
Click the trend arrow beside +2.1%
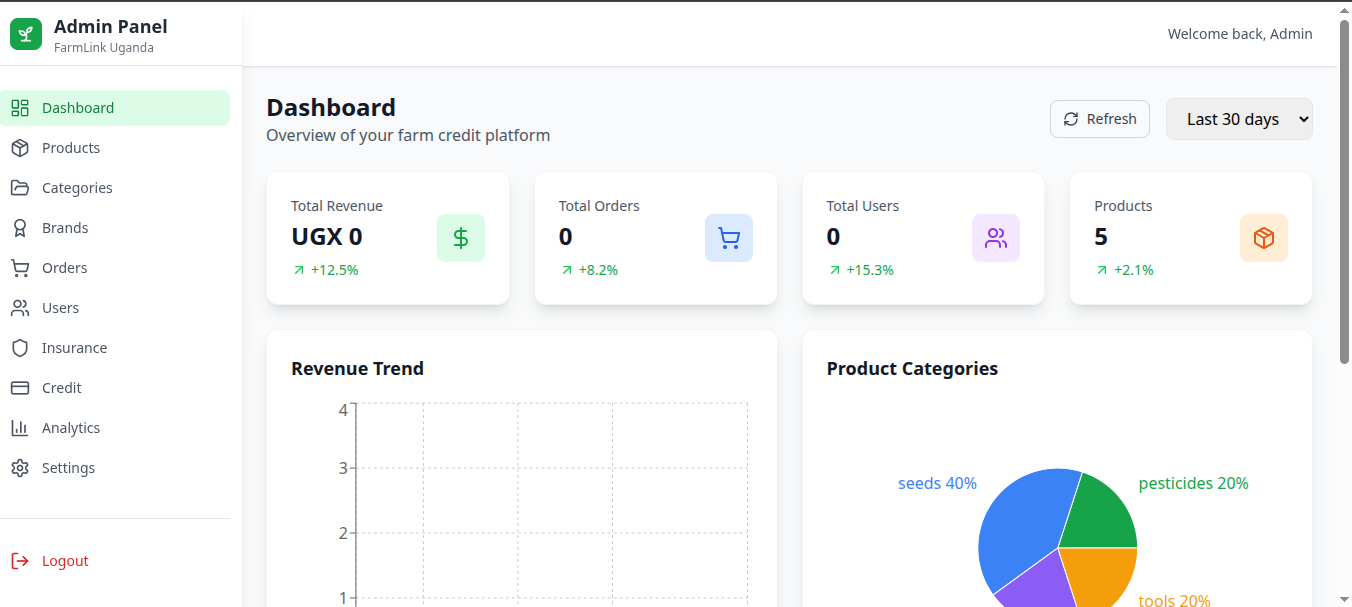point(1101,270)
